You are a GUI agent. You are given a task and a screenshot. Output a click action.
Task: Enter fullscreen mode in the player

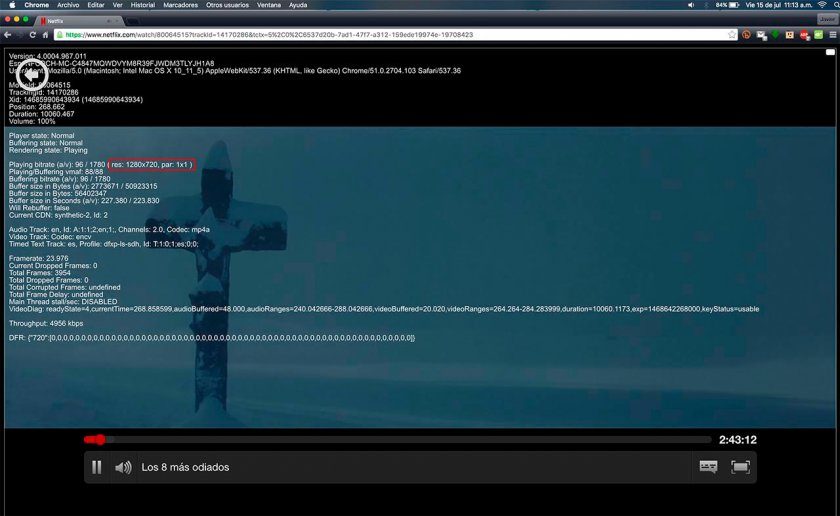tap(740, 467)
